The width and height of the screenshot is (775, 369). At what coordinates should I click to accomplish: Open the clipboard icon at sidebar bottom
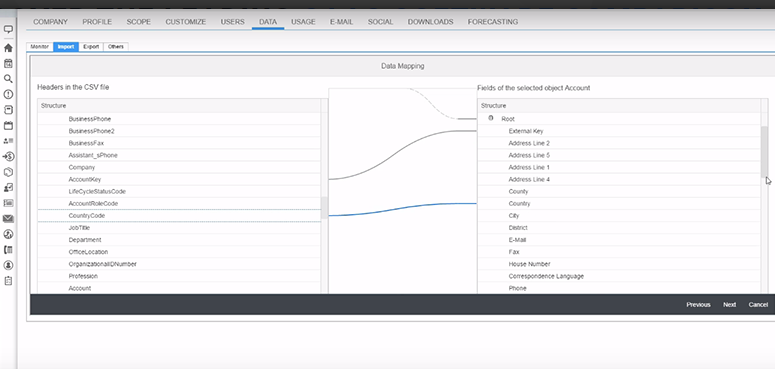point(8,281)
